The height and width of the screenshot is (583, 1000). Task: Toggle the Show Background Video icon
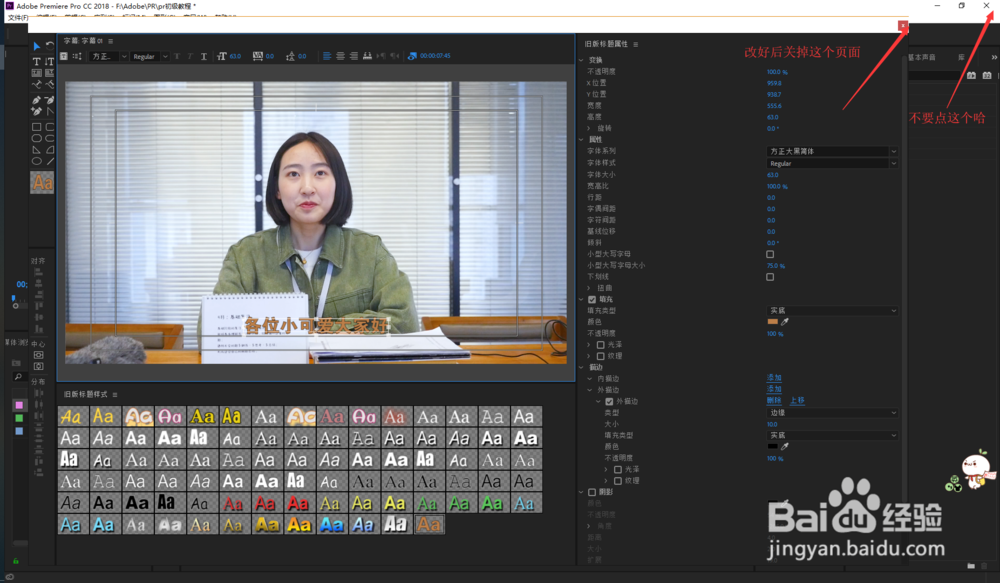412,56
